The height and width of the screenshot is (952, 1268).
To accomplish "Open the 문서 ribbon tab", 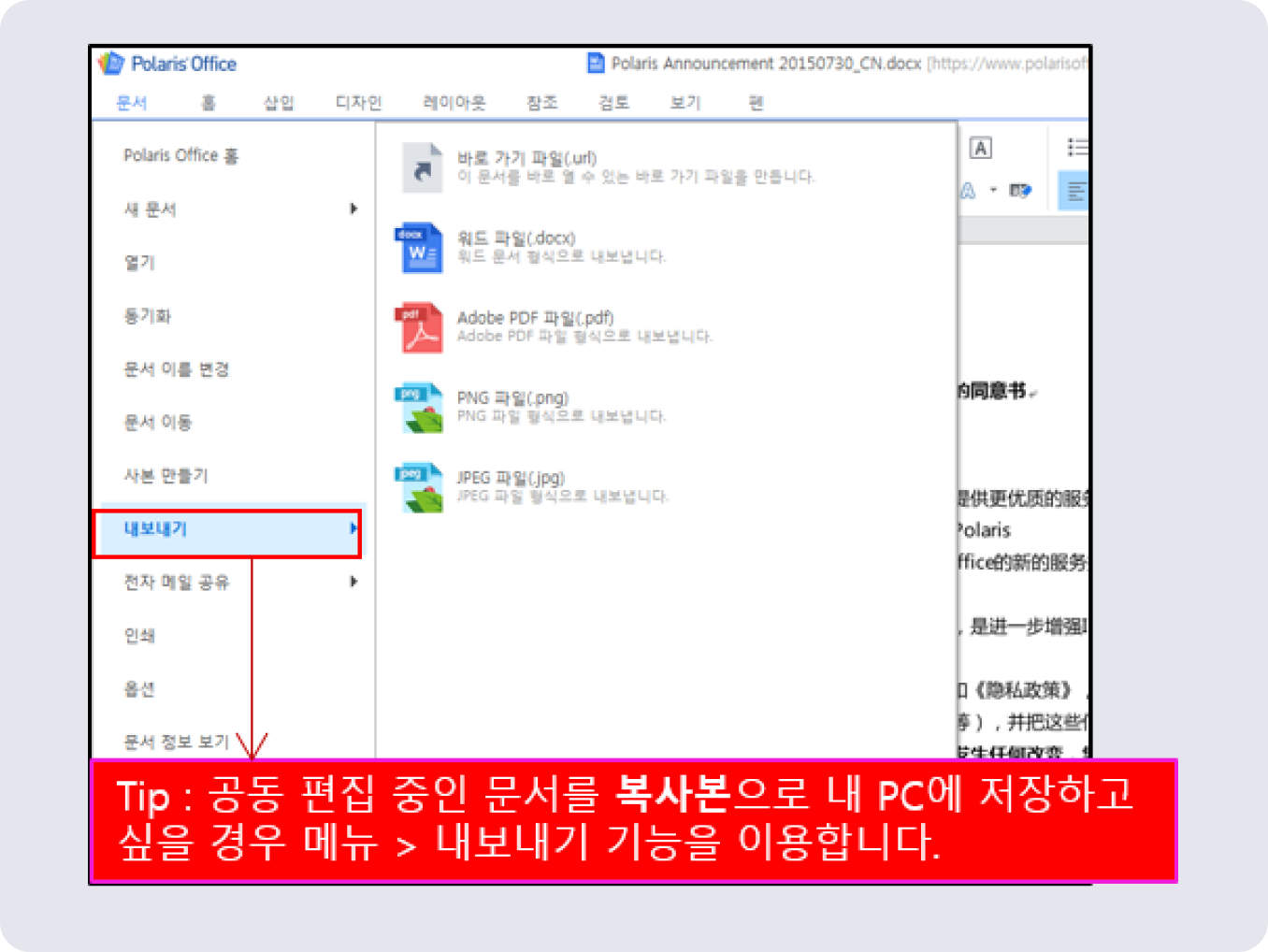I will point(131,103).
